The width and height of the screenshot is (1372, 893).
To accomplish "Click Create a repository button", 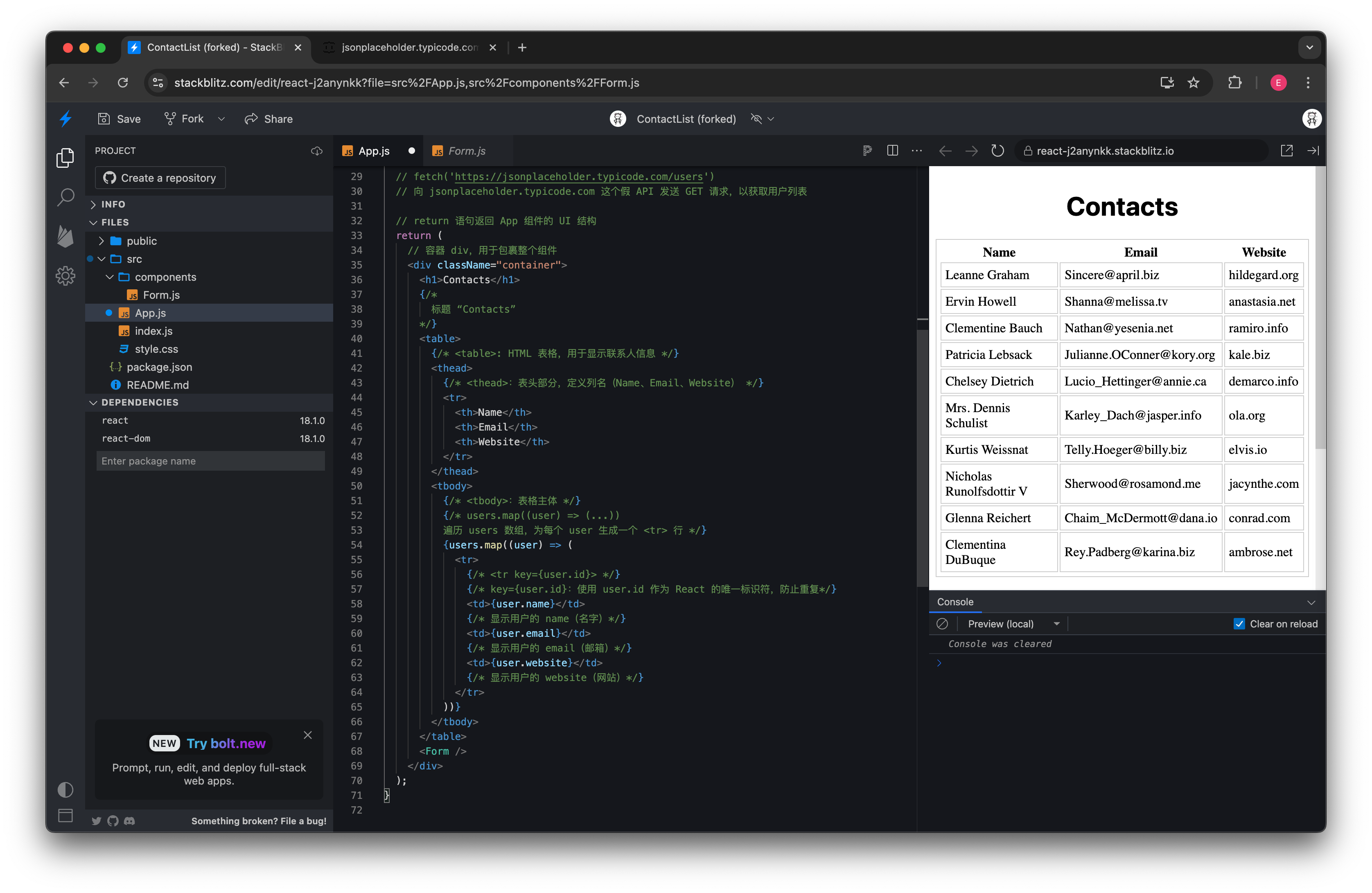I will (x=160, y=178).
